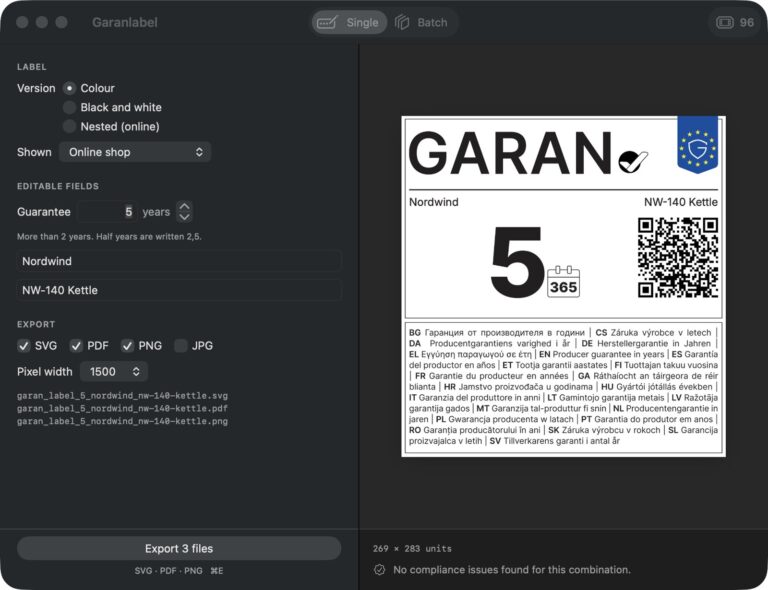The image size is (768, 590).
Task: Click the Garanlabel window title
Action: pos(125,23)
